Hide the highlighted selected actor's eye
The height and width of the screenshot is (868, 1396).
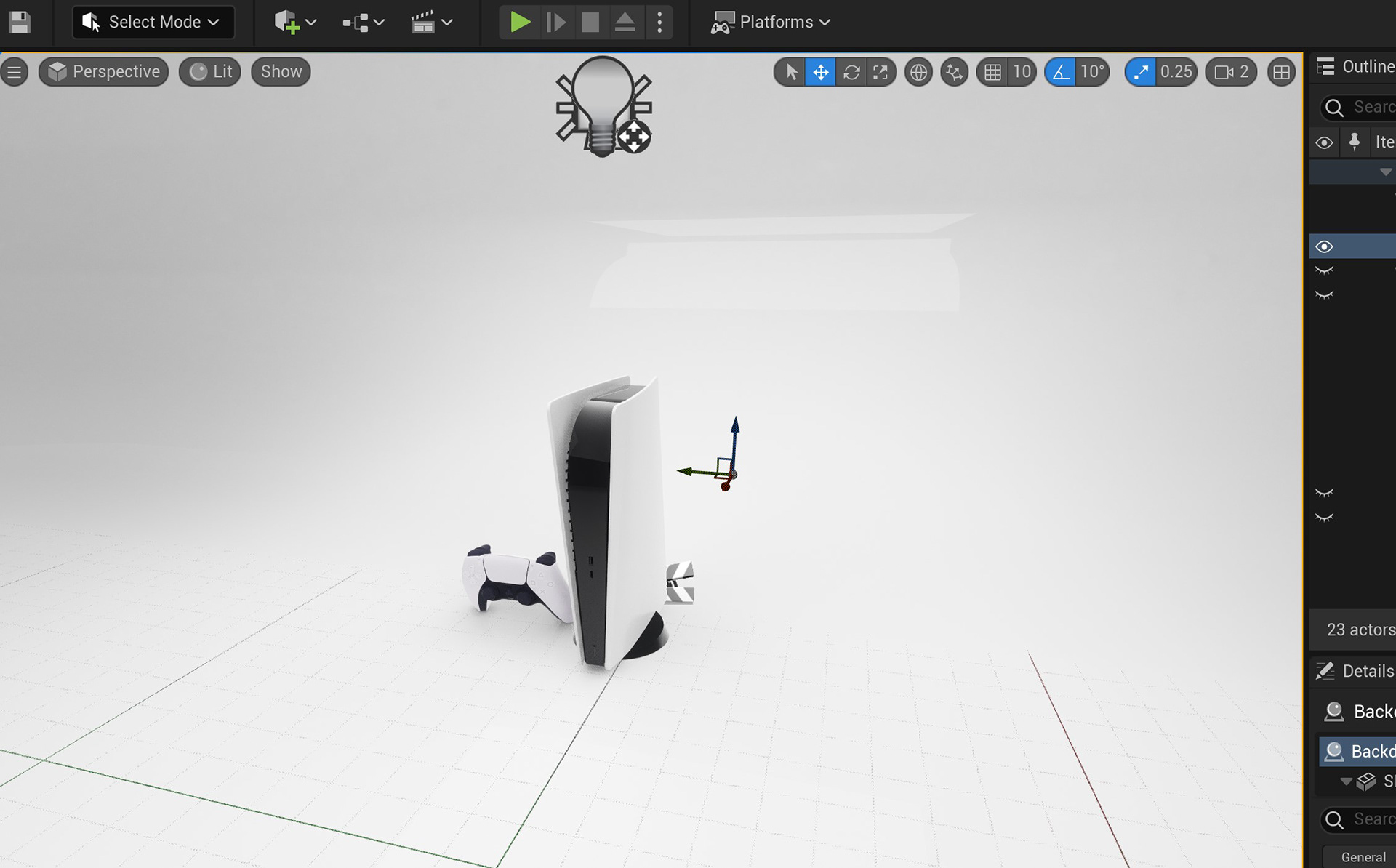point(1324,246)
